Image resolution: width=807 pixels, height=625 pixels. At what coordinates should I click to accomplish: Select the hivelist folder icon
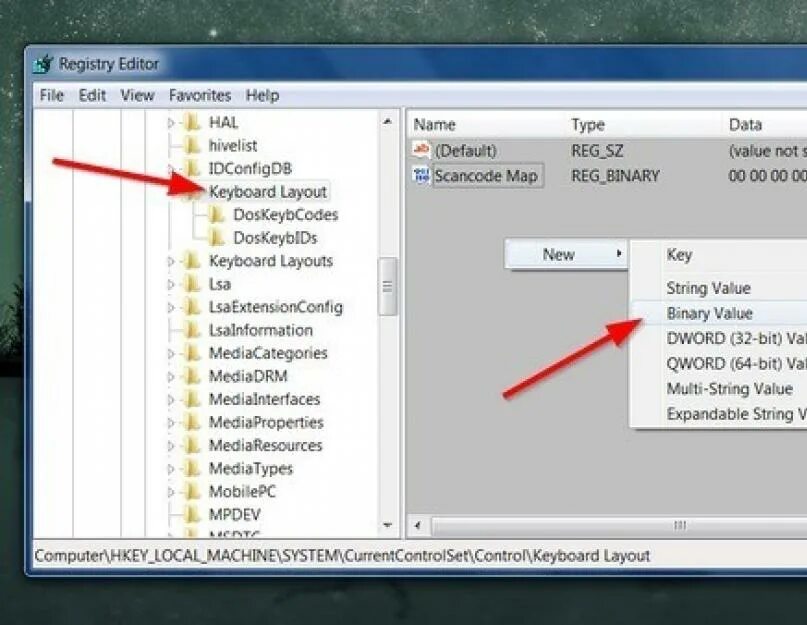192,146
